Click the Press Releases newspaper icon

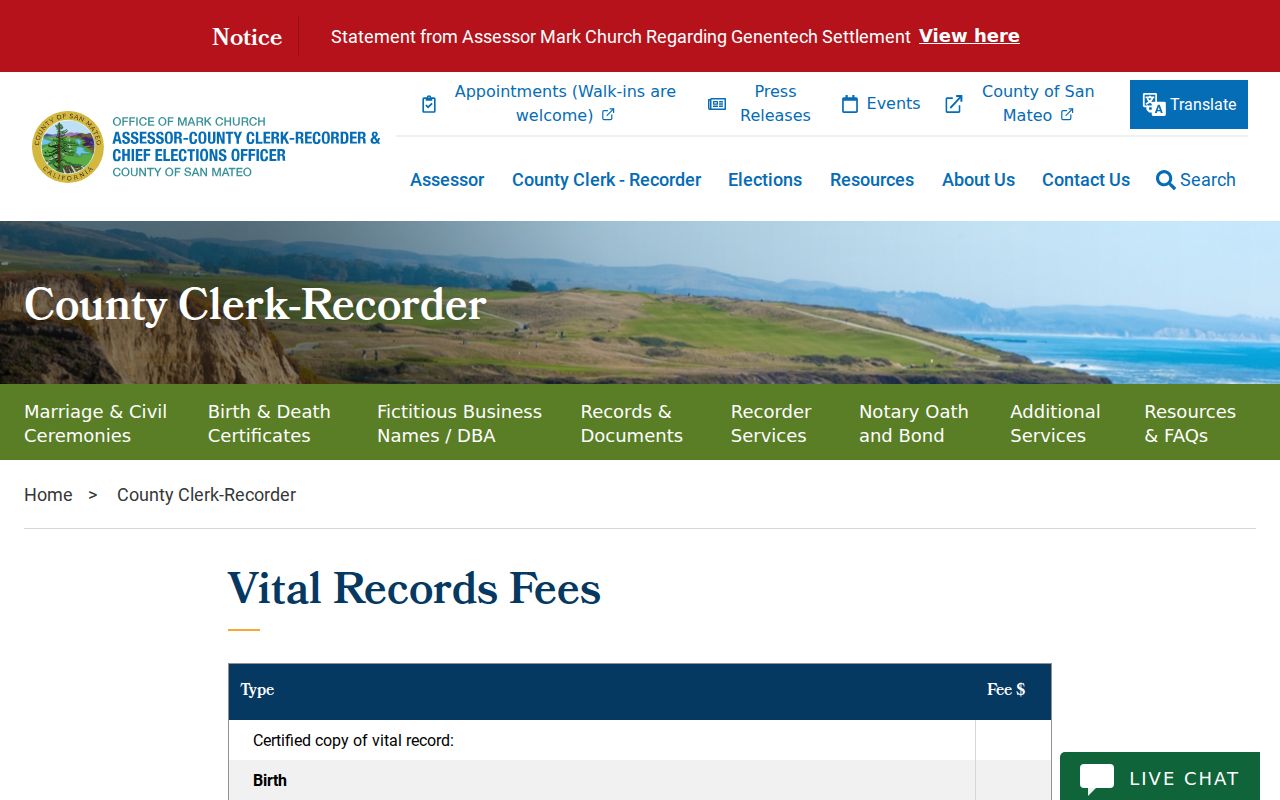click(717, 104)
